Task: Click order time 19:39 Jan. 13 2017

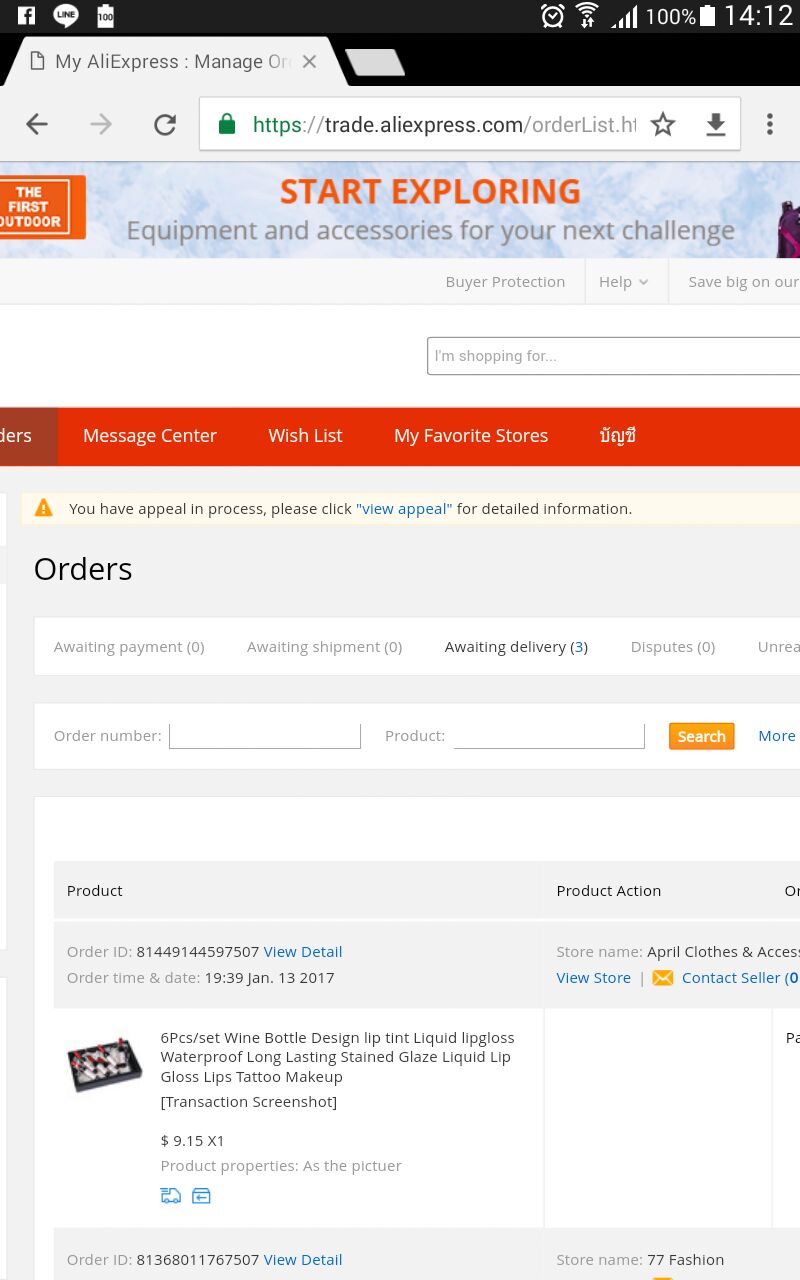Action: 270,978
